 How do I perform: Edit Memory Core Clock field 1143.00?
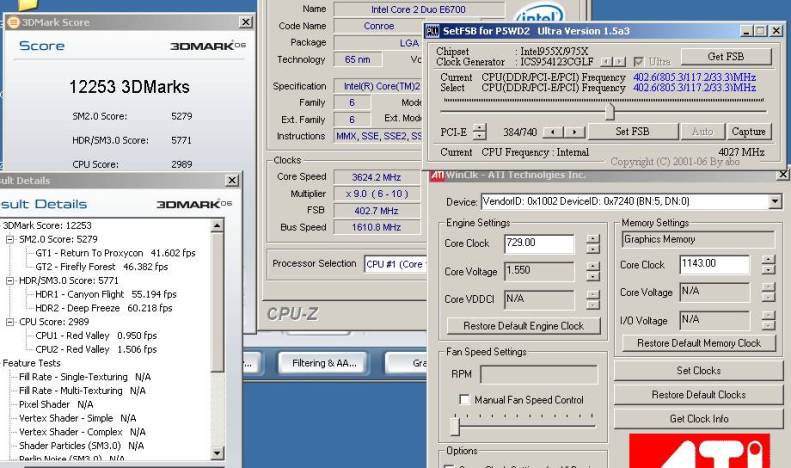click(714, 264)
